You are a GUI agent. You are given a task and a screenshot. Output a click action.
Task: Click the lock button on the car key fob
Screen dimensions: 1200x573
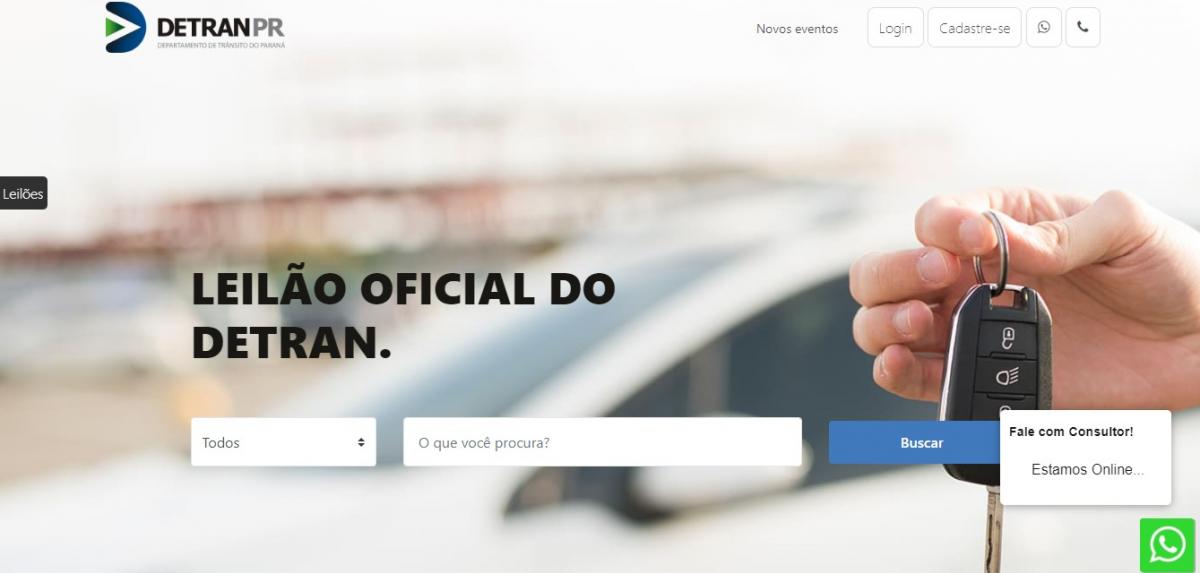1008,336
